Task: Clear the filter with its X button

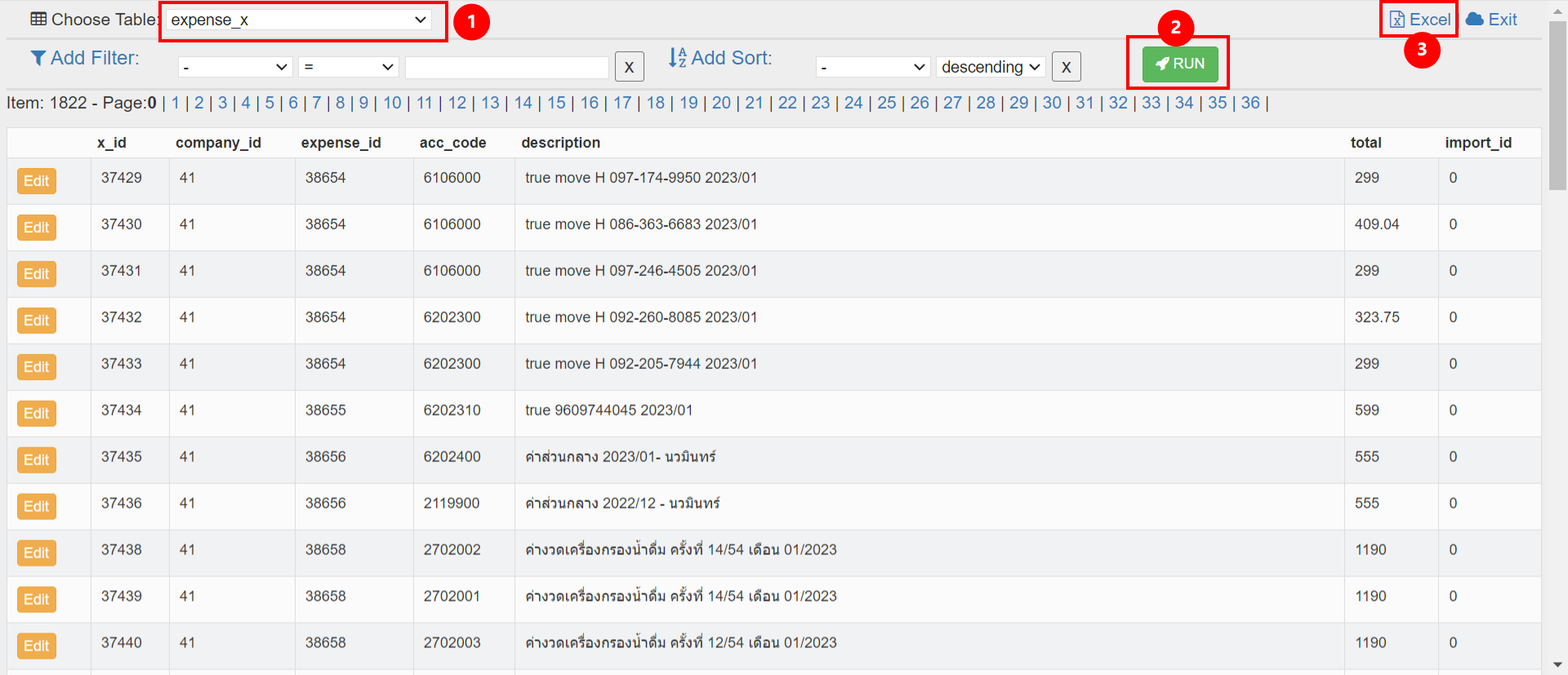Action: click(629, 67)
